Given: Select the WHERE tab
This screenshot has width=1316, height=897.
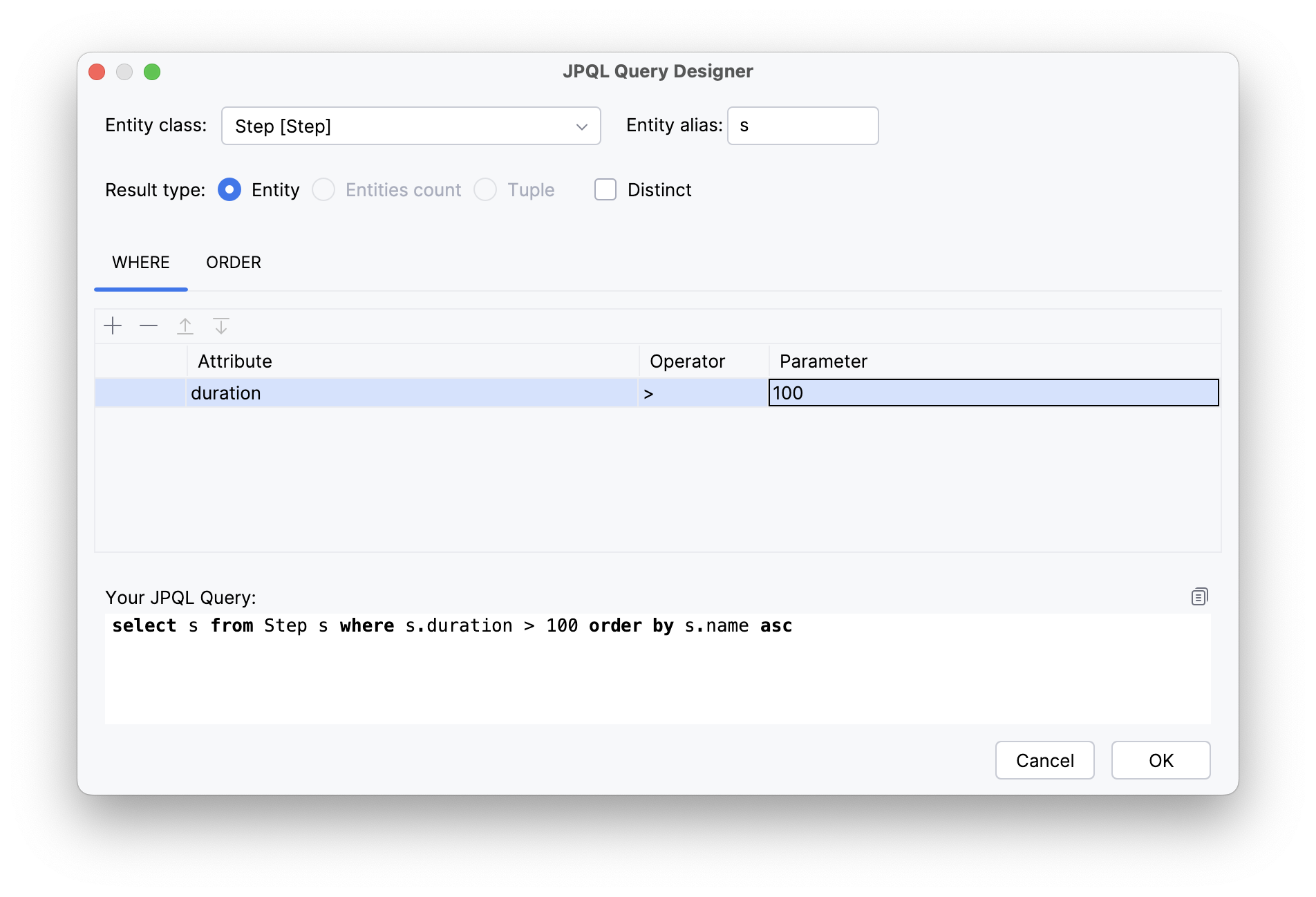Looking at the screenshot, I should [141, 263].
